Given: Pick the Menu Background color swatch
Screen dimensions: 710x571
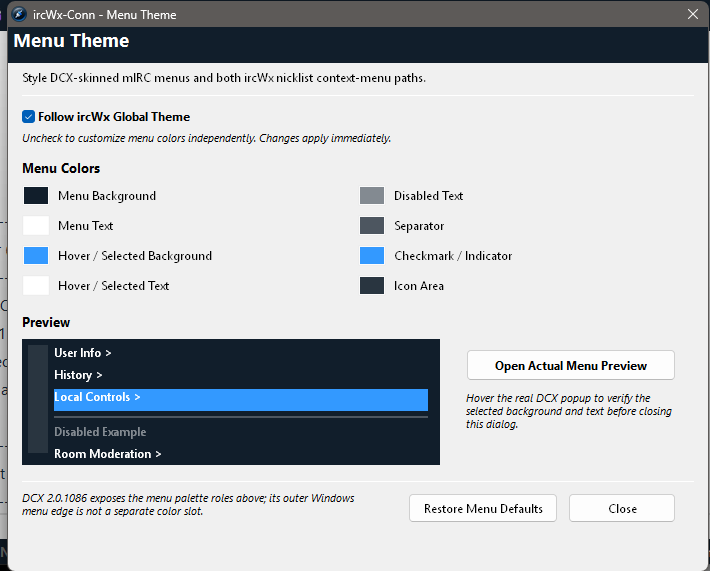Looking at the screenshot, I should click(x=36, y=196).
